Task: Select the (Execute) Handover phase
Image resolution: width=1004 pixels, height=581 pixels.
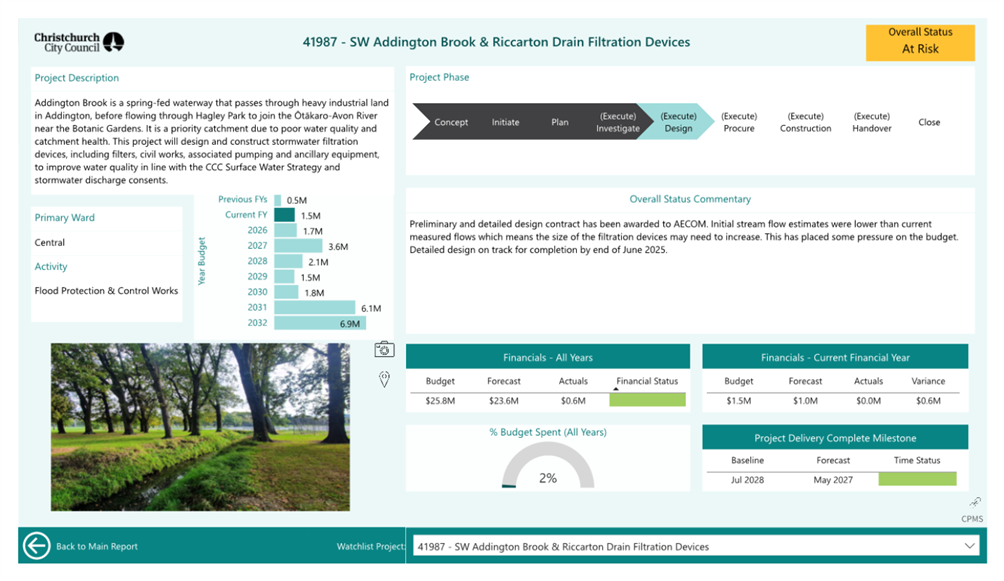Action: [x=871, y=122]
